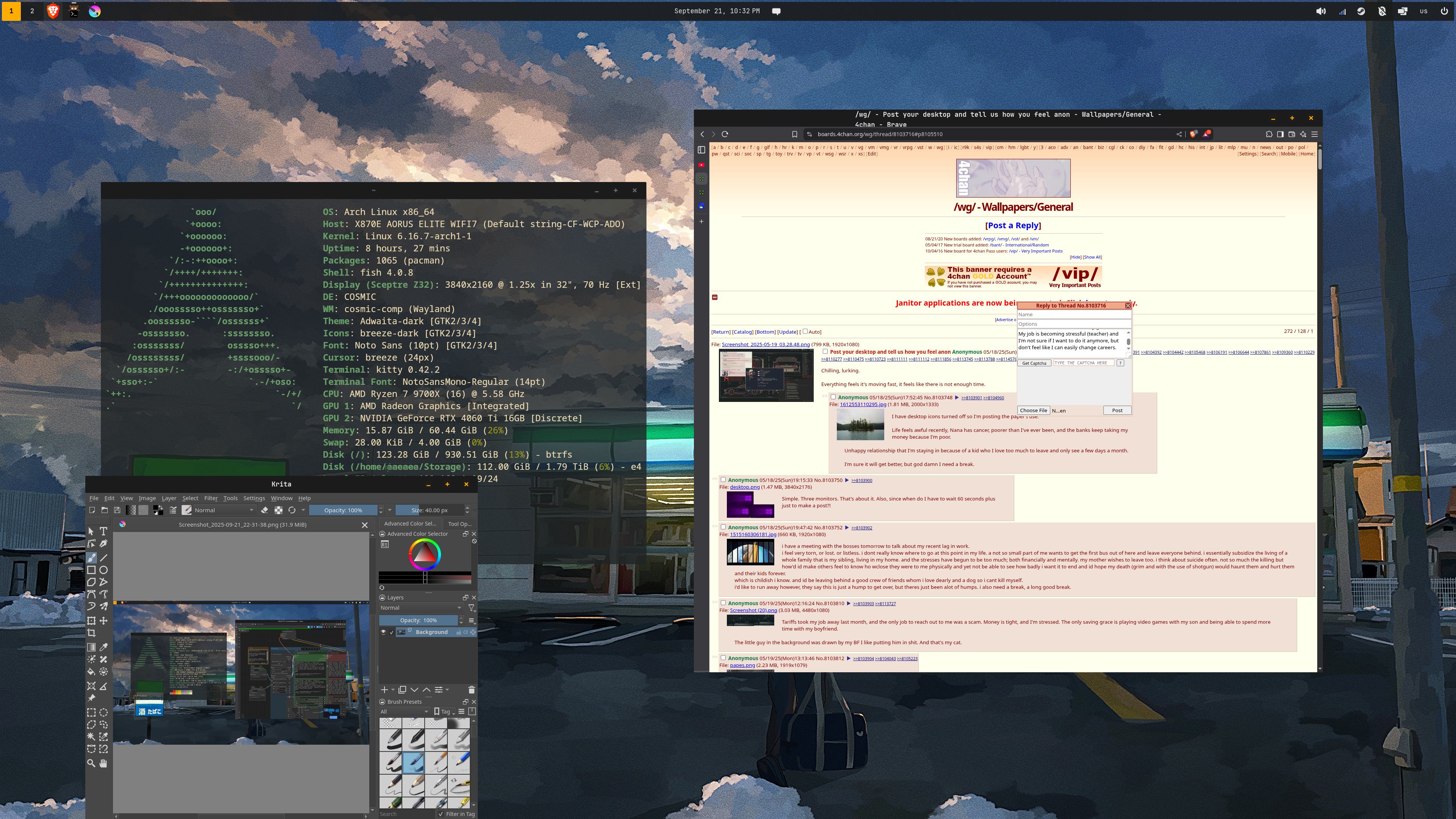Toggle eraser mode in Krita toolbar

pos(265,510)
